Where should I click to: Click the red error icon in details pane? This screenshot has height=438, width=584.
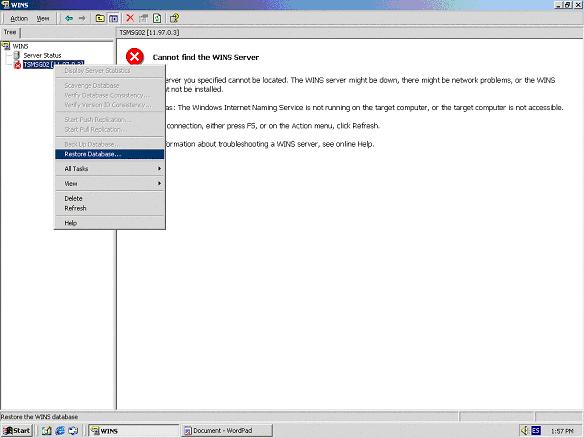pos(134,57)
